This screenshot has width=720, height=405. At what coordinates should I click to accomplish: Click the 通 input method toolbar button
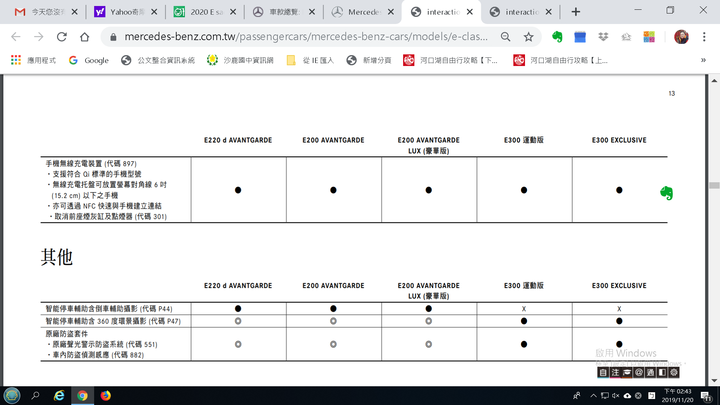650,372
